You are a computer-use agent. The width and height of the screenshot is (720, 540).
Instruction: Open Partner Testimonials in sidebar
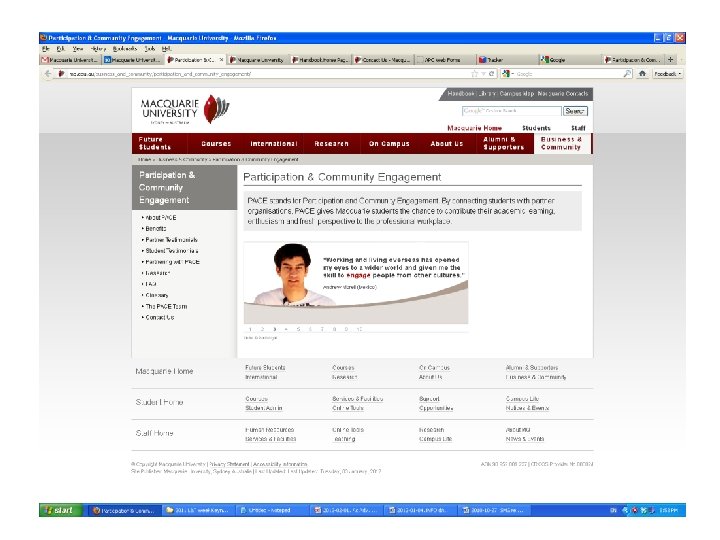tap(171, 240)
